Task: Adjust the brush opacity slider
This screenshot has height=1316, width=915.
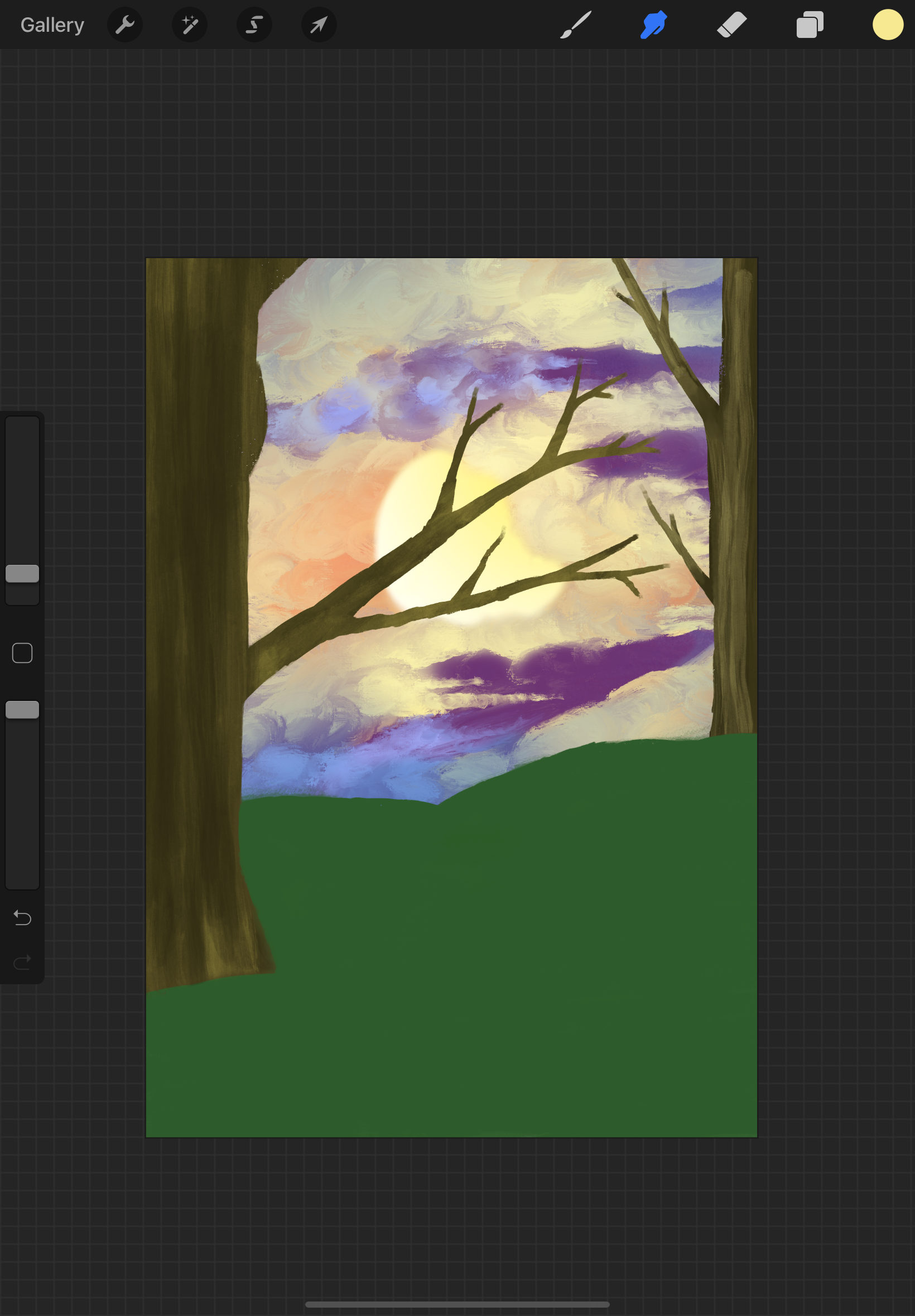Action: 22,710
